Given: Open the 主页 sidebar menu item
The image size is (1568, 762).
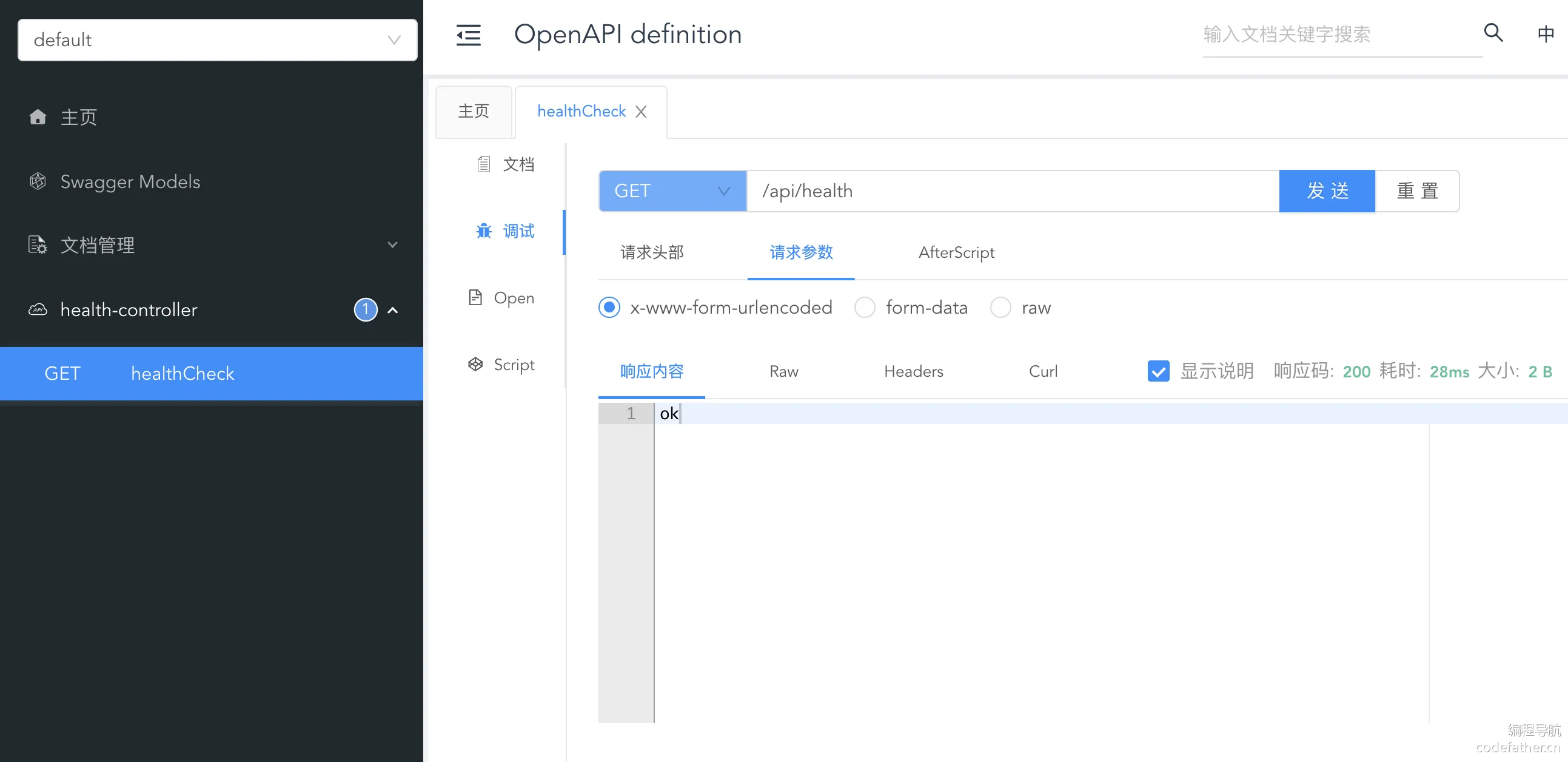Looking at the screenshot, I should [211, 117].
